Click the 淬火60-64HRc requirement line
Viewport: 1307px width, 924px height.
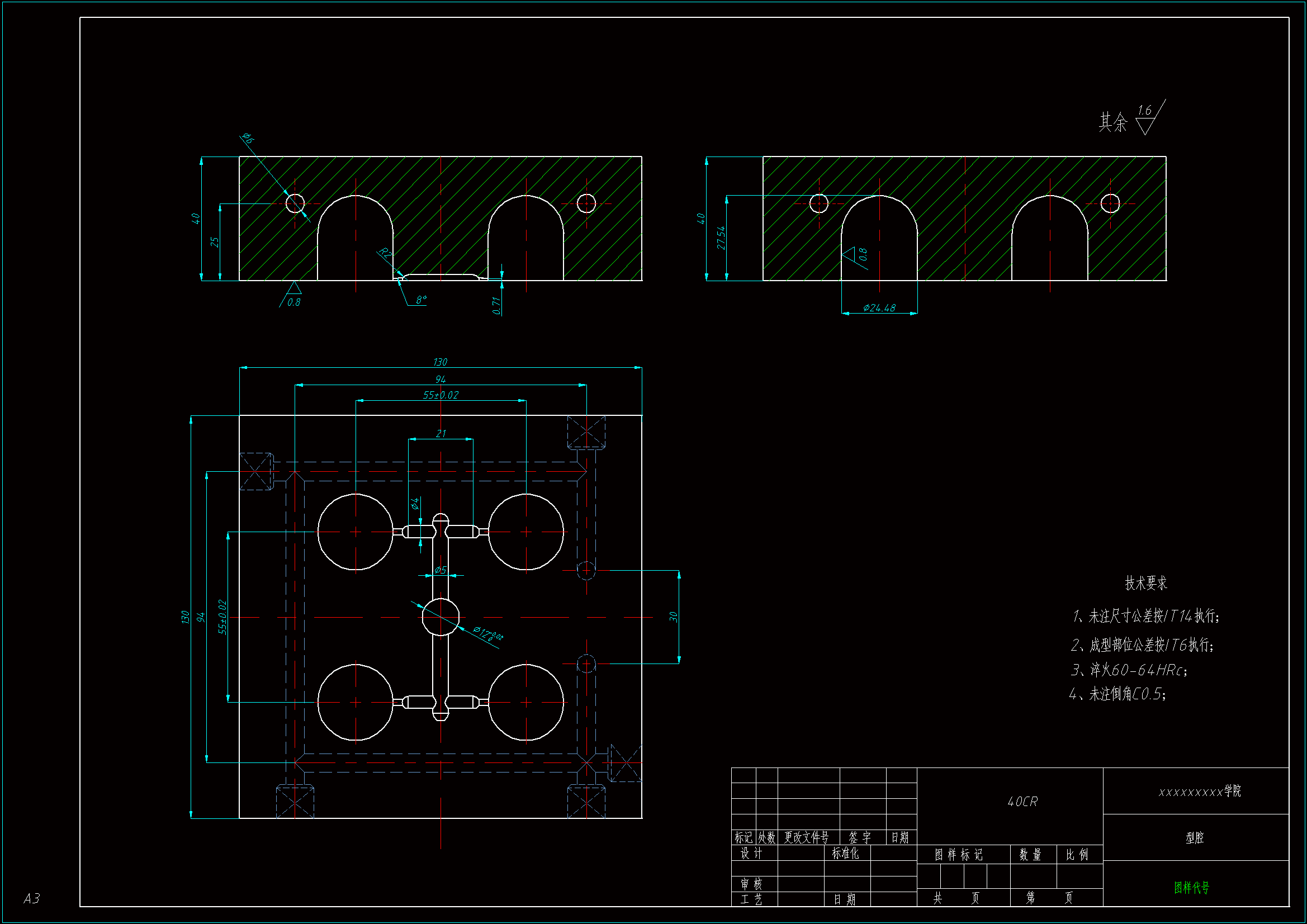1129,670
